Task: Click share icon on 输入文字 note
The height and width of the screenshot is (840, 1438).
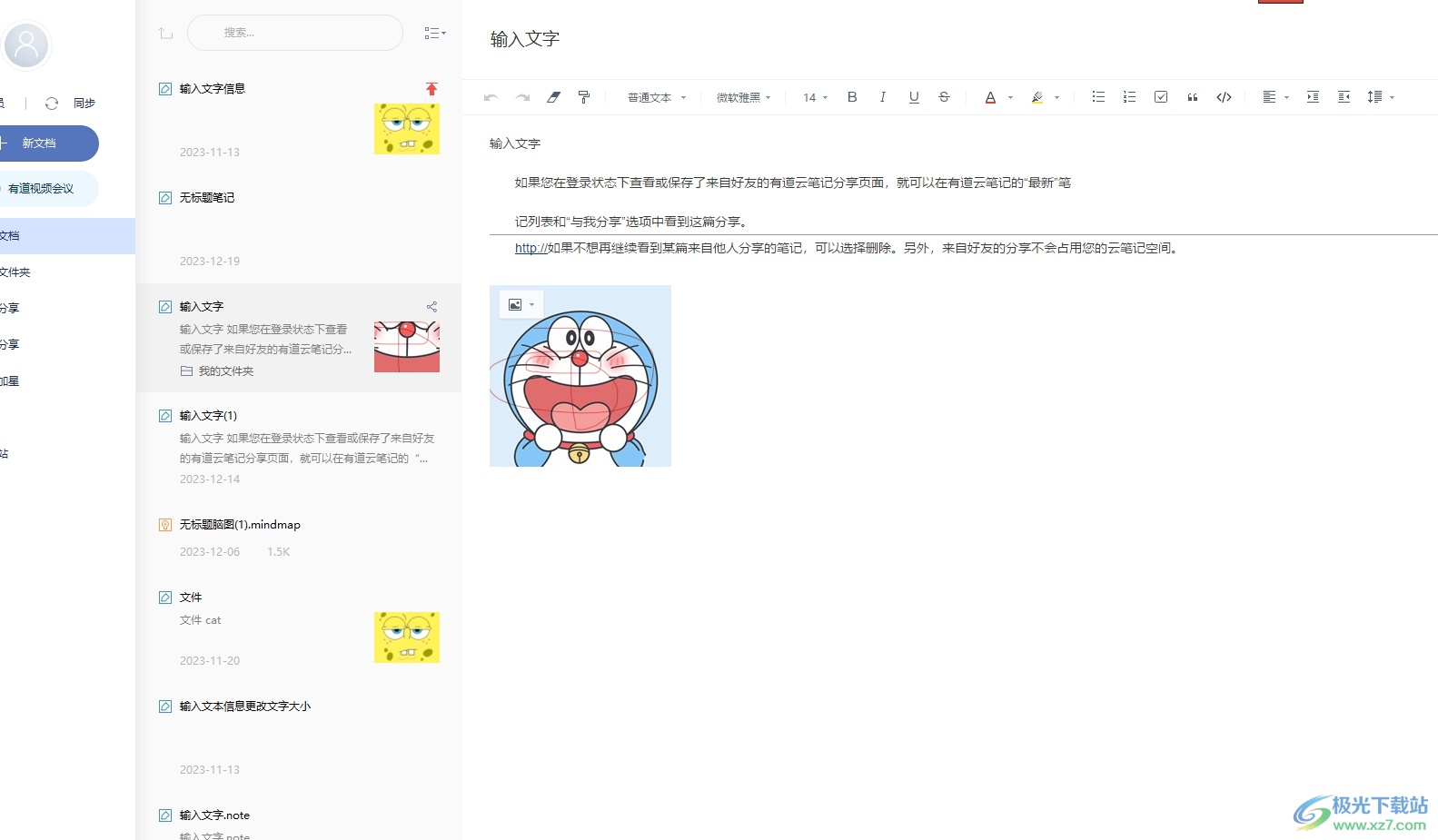Action: click(431, 307)
